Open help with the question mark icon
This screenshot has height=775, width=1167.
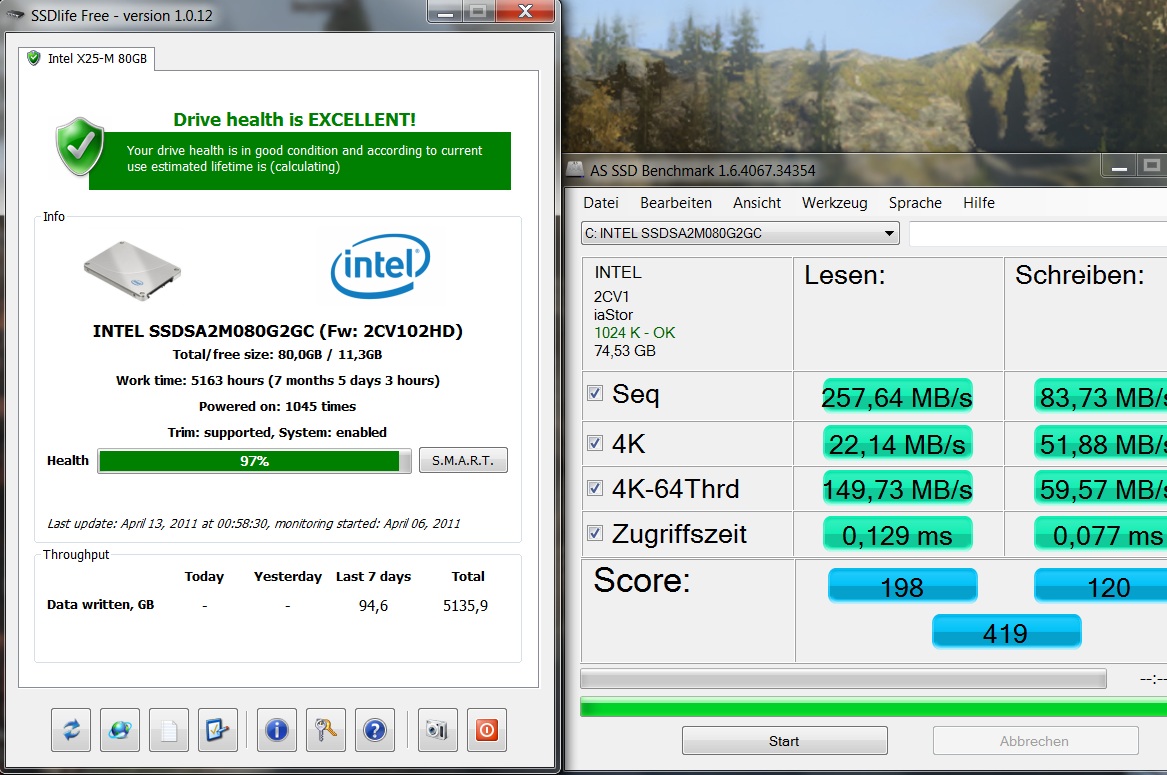point(375,730)
